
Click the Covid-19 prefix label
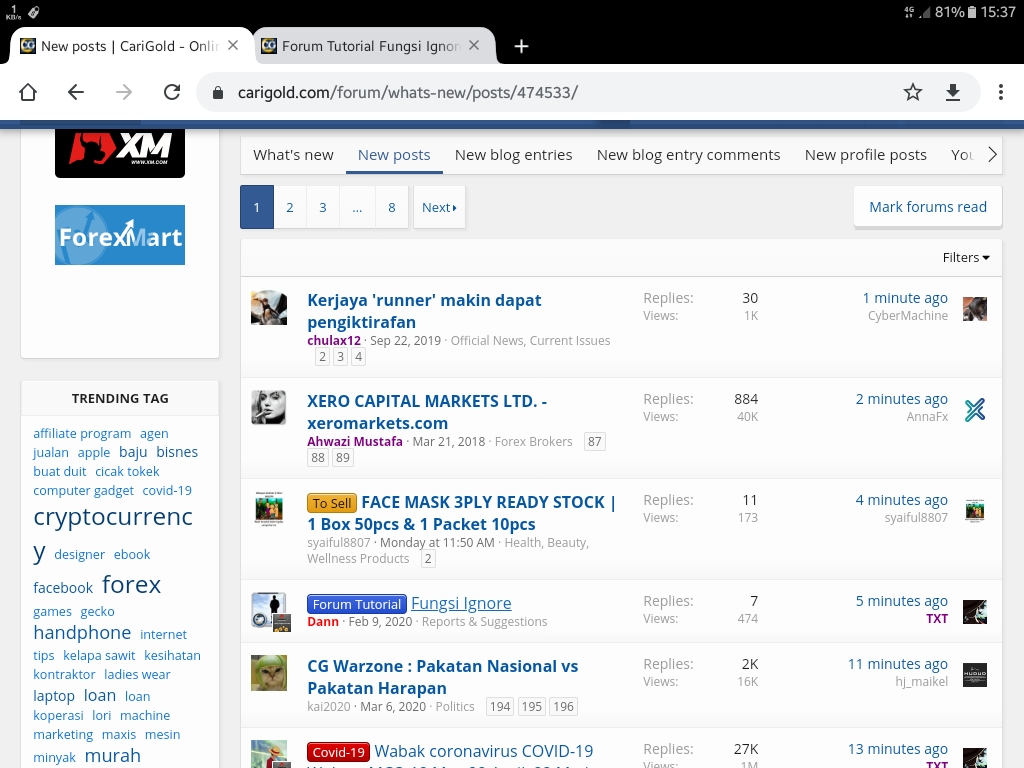coord(338,752)
